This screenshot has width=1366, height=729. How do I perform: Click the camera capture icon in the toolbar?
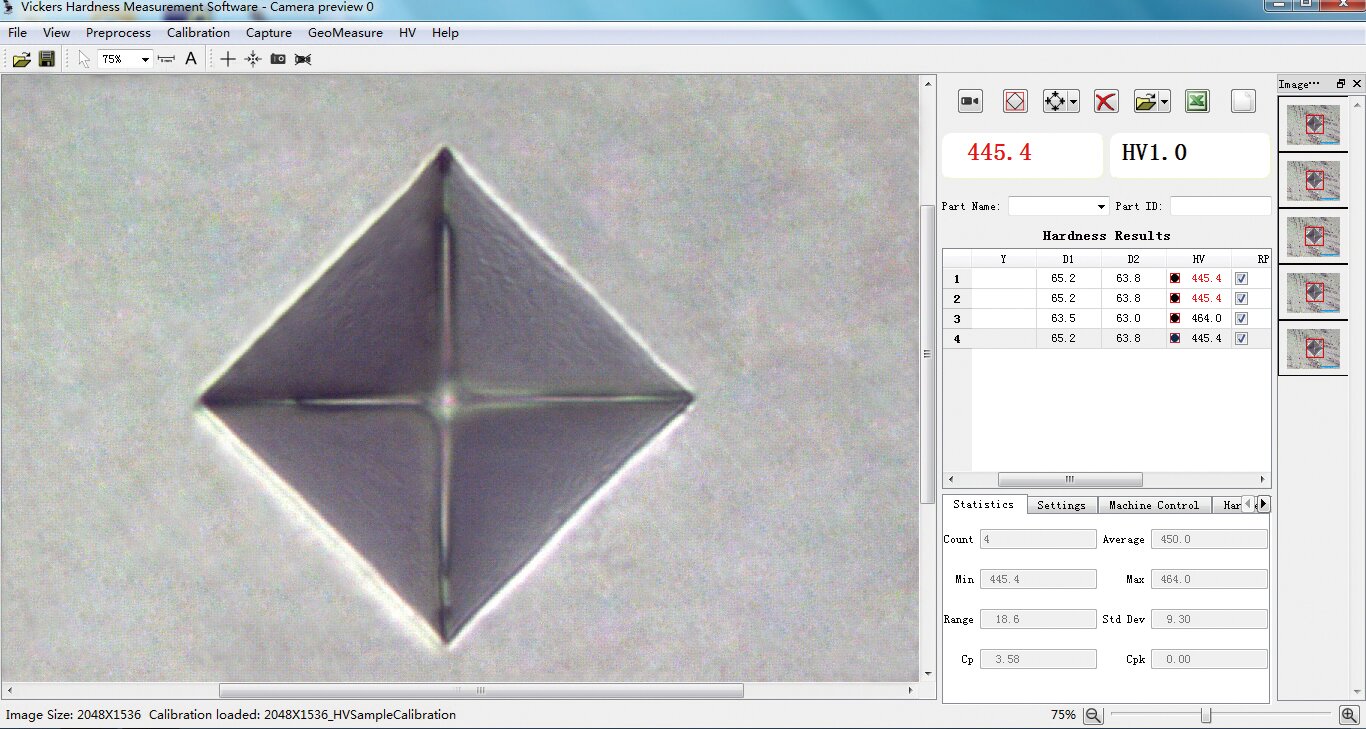pos(278,59)
